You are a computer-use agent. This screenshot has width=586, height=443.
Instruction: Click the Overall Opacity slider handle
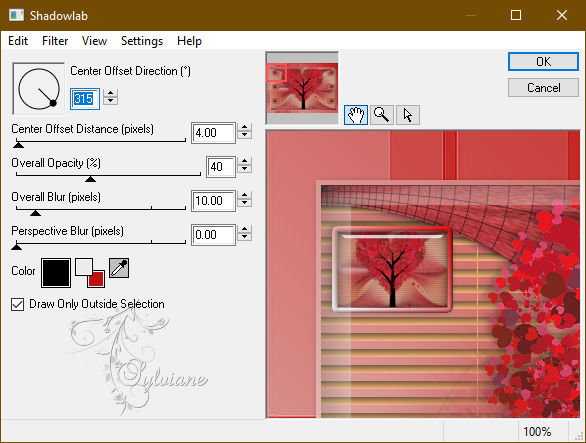pos(90,179)
